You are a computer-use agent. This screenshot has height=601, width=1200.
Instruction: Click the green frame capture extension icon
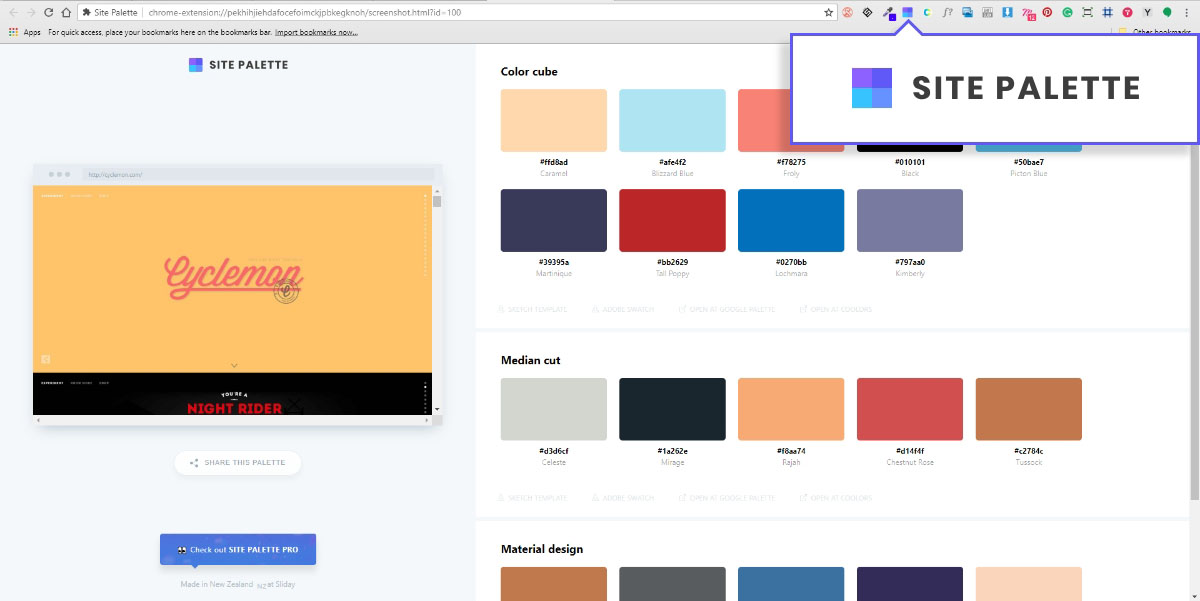click(1088, 13)
